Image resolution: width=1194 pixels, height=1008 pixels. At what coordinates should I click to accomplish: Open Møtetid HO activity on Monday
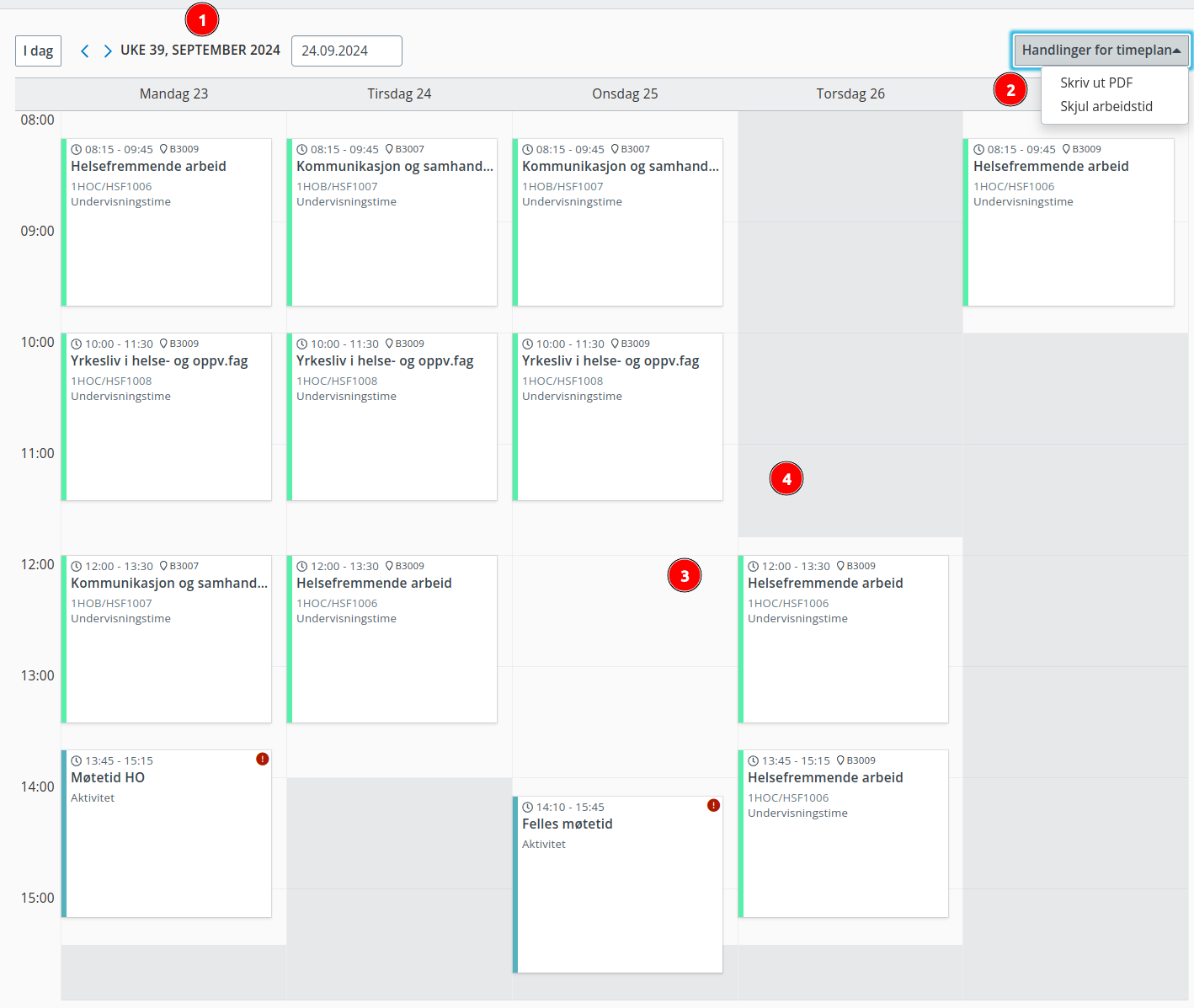point(167,834)
